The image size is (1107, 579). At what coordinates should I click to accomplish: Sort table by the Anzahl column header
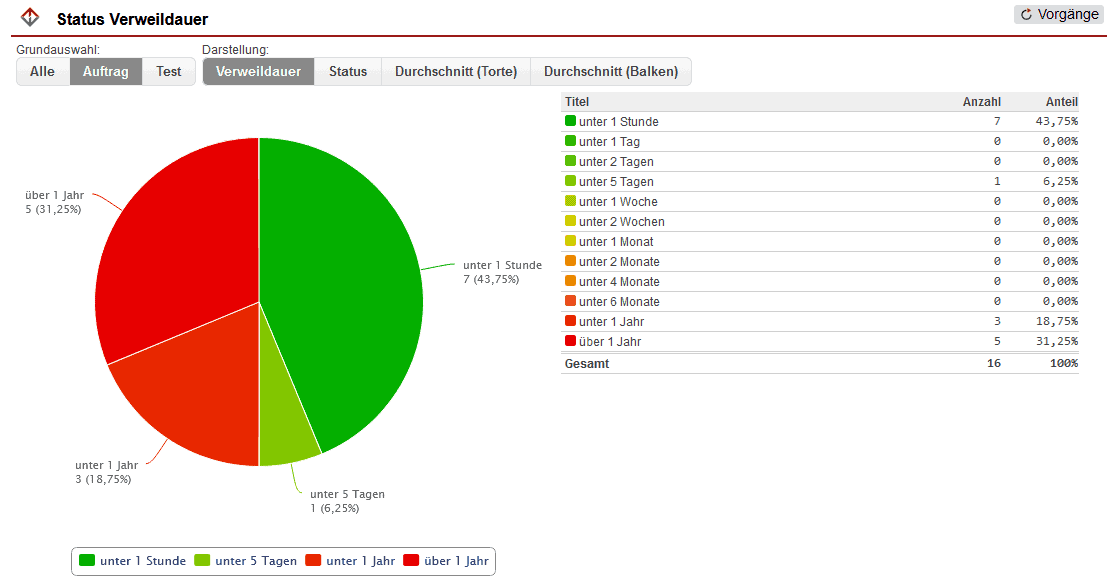pos(981,102)
